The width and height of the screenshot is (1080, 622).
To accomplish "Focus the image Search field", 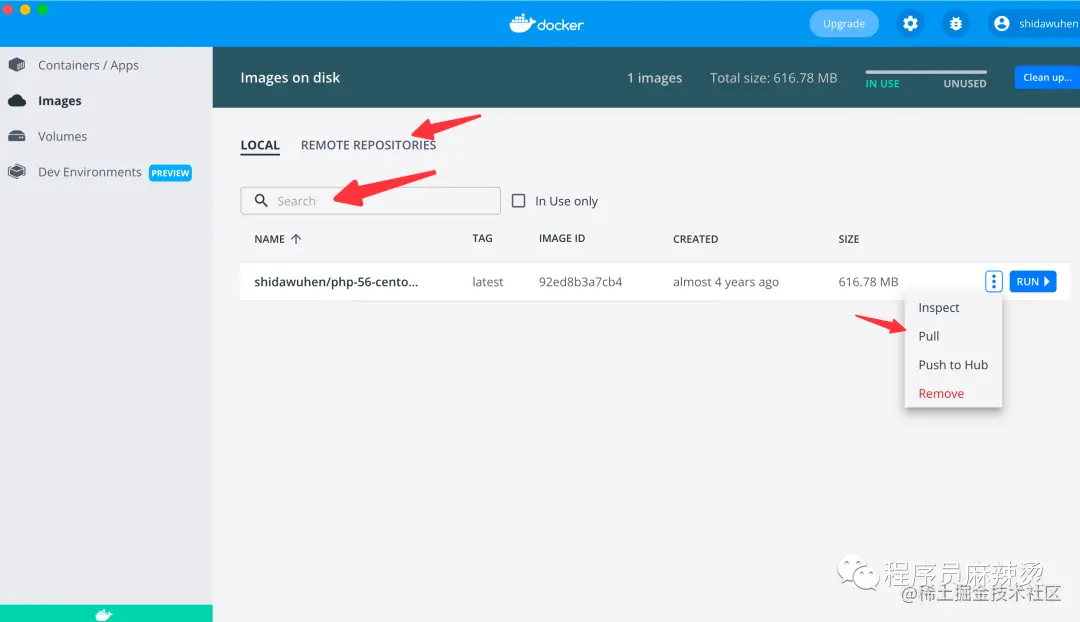I will point(371,200).
